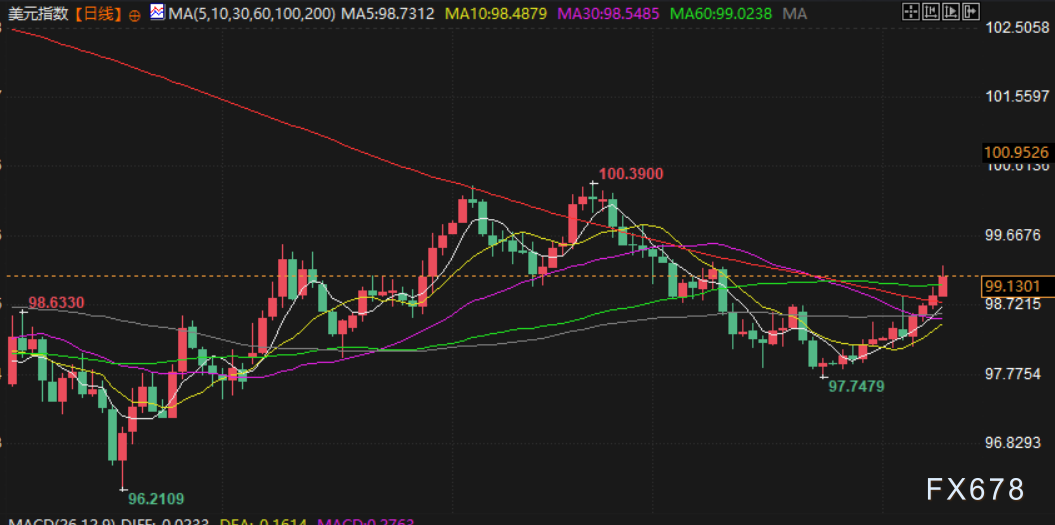Click the truncated gray MA legend label
The height and width of the screenshot is (525, 1055).
795,14
